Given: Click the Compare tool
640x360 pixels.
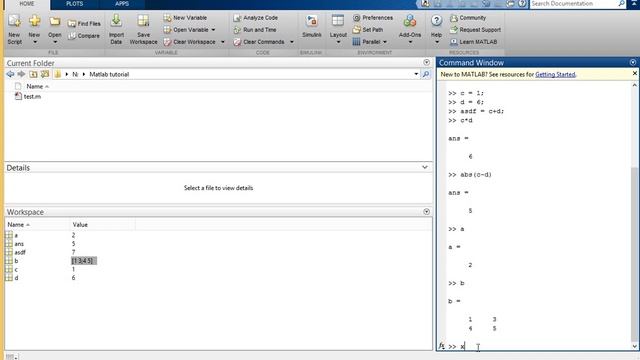Looking at the screenshot, I should click(x=84, y=36).
